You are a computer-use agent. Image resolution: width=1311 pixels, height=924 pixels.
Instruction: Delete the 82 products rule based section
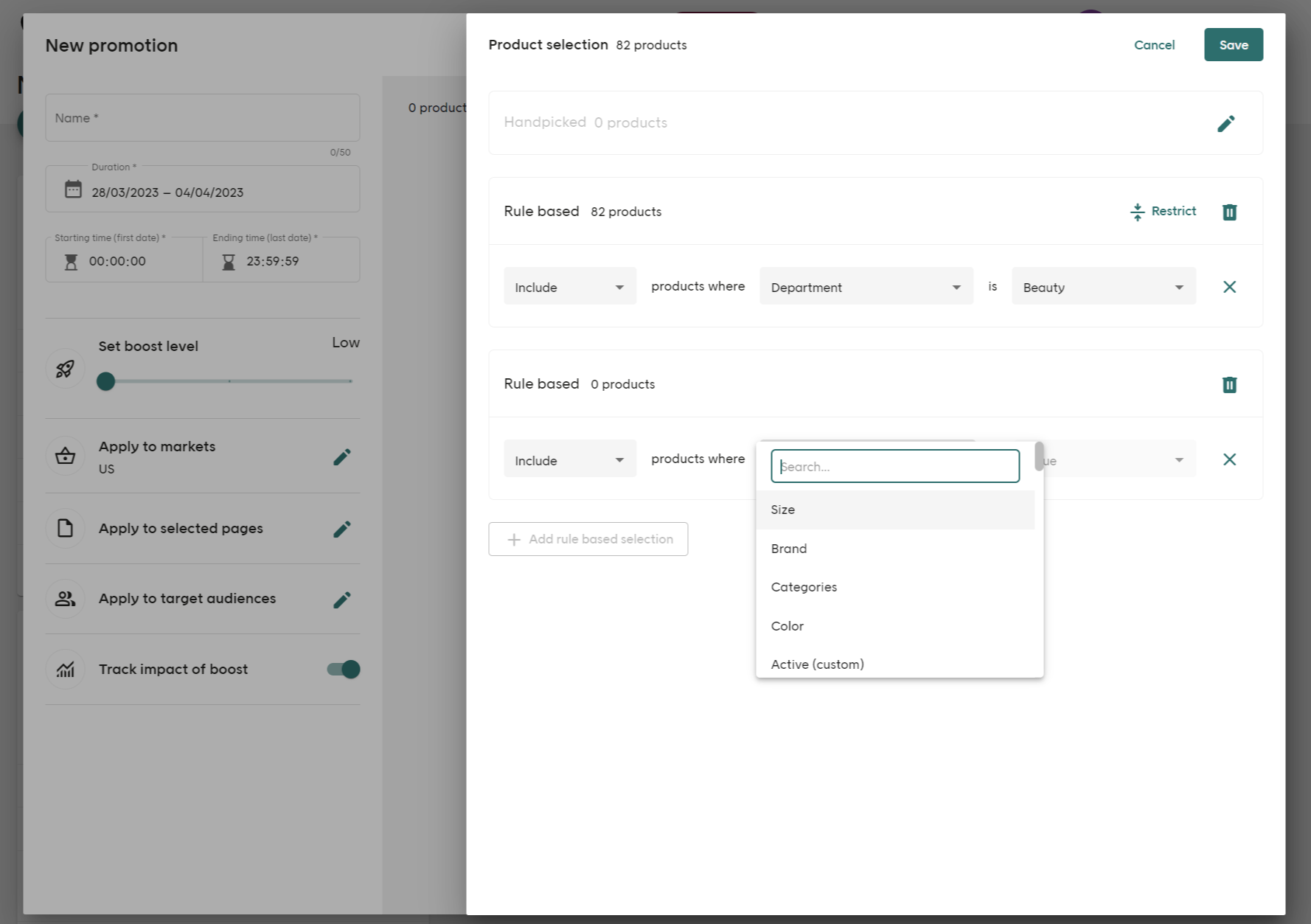pyautogui.click(x=1229, y=212)
